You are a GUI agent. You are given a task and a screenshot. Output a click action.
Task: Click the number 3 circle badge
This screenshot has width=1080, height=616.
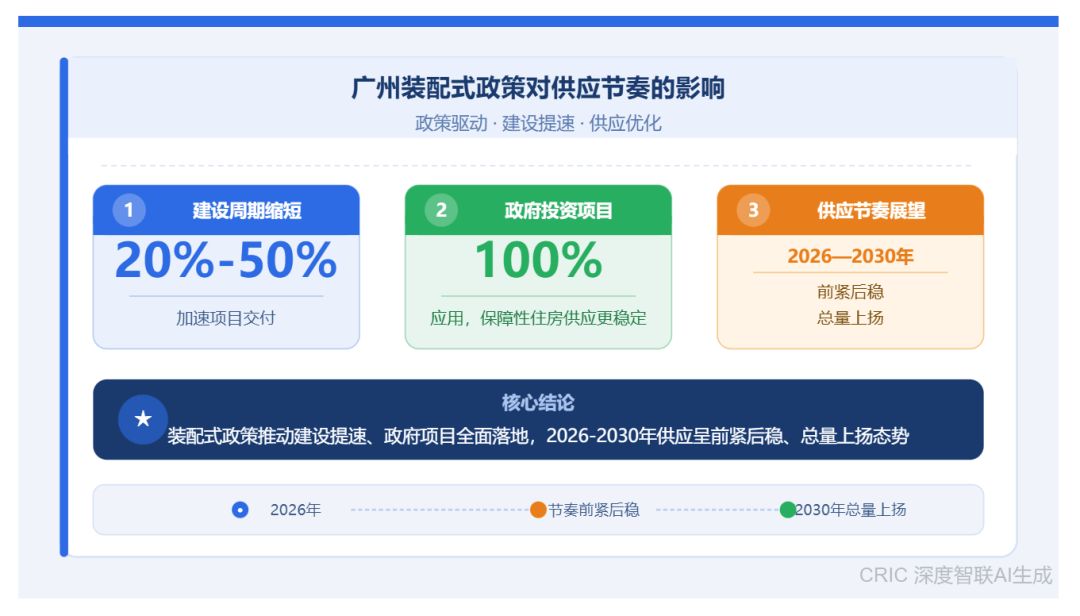tap(753, 210)
